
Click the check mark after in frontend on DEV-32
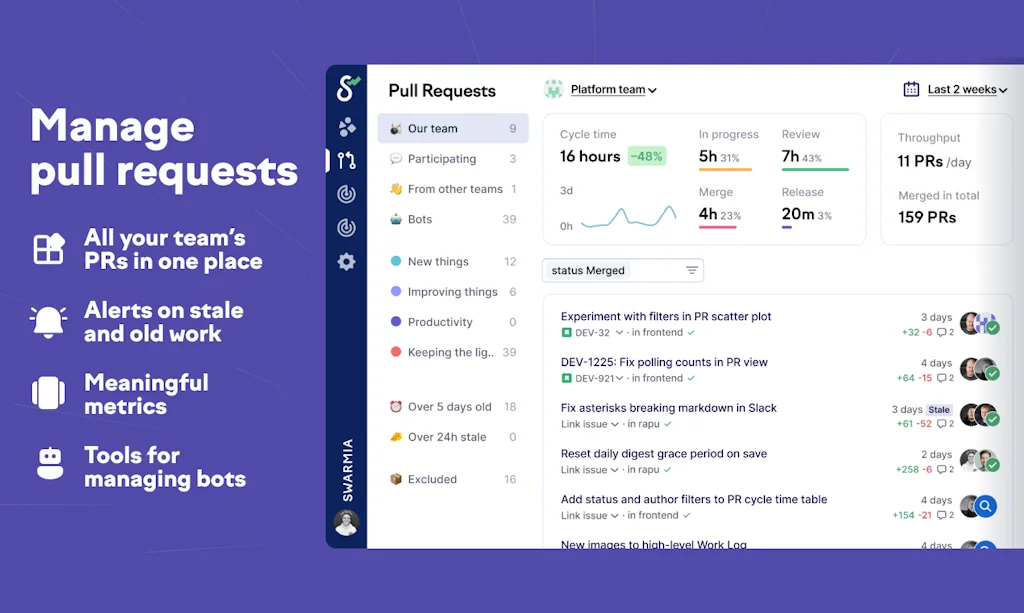coord(691,332)
